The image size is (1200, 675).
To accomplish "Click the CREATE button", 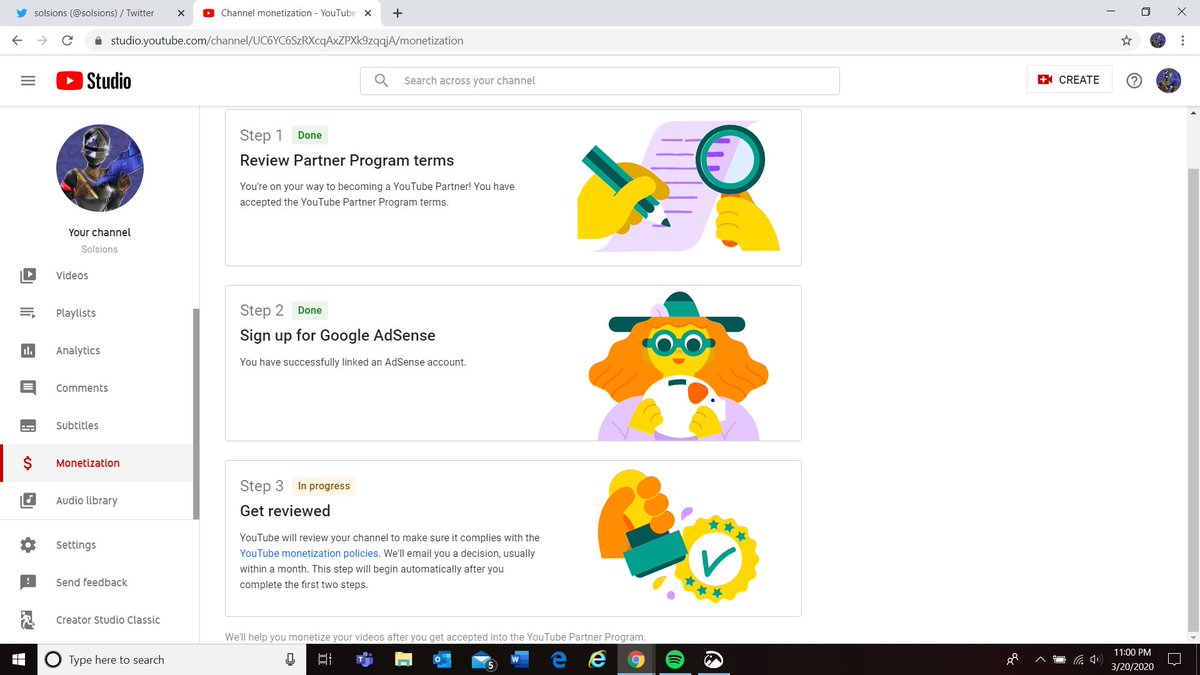I will [x=1069, y=80].
